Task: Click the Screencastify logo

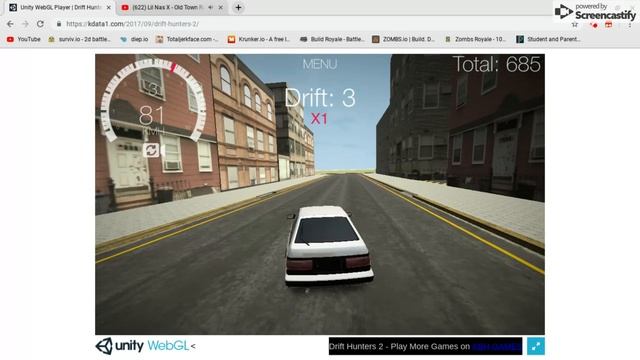Action: click(596, 12)
